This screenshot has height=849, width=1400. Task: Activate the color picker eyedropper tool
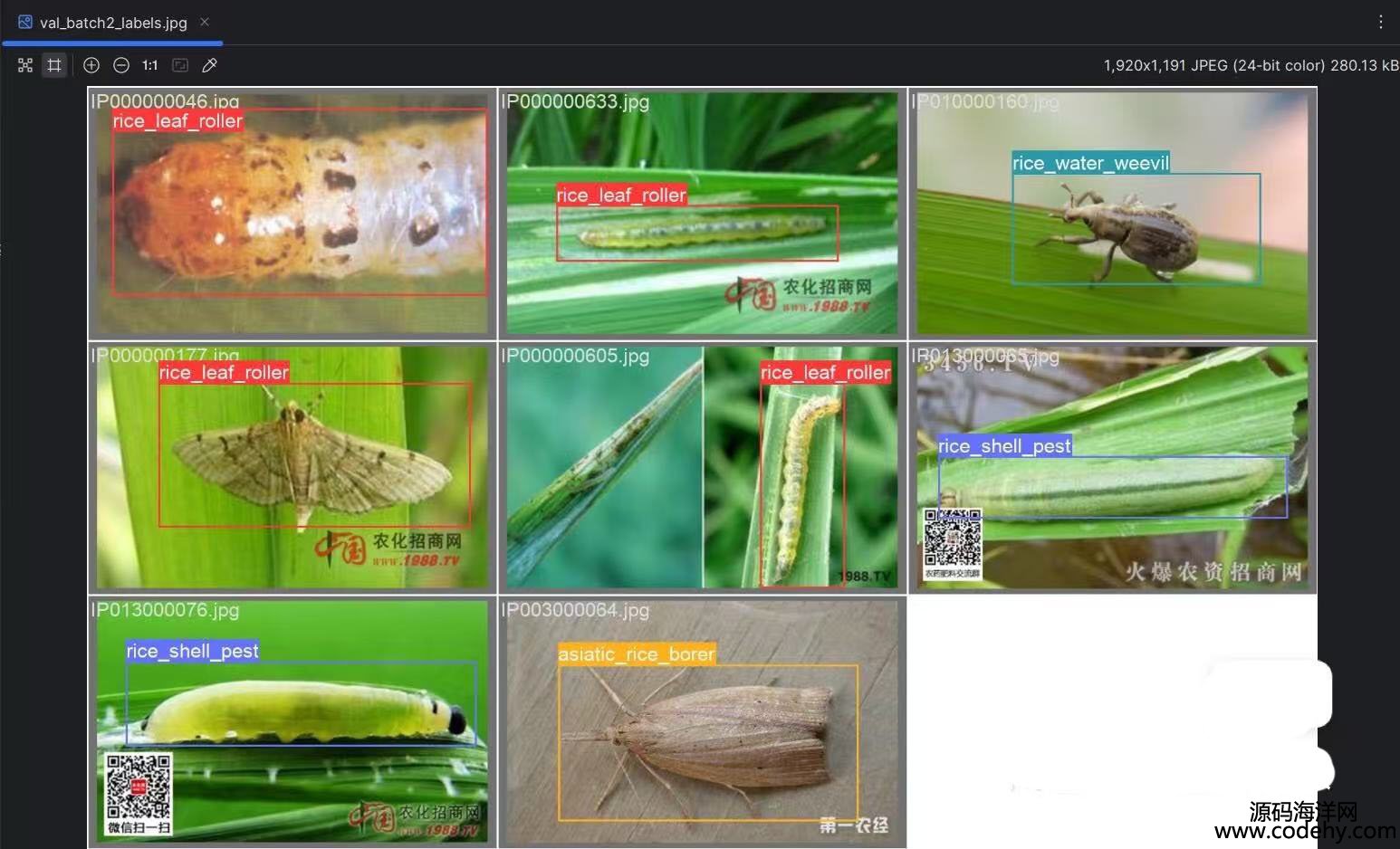(209, 65)
